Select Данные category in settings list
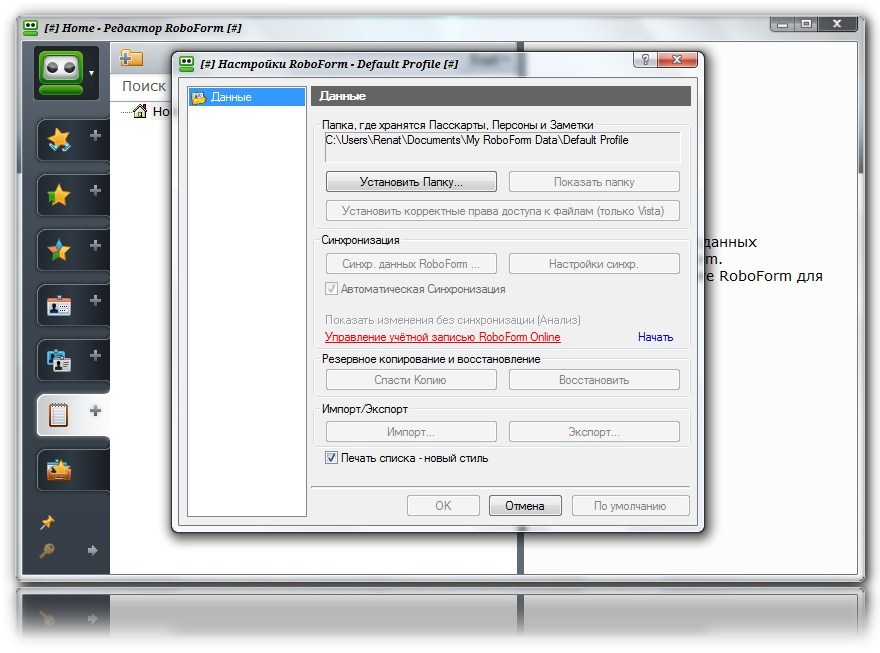 click(247, 97)
